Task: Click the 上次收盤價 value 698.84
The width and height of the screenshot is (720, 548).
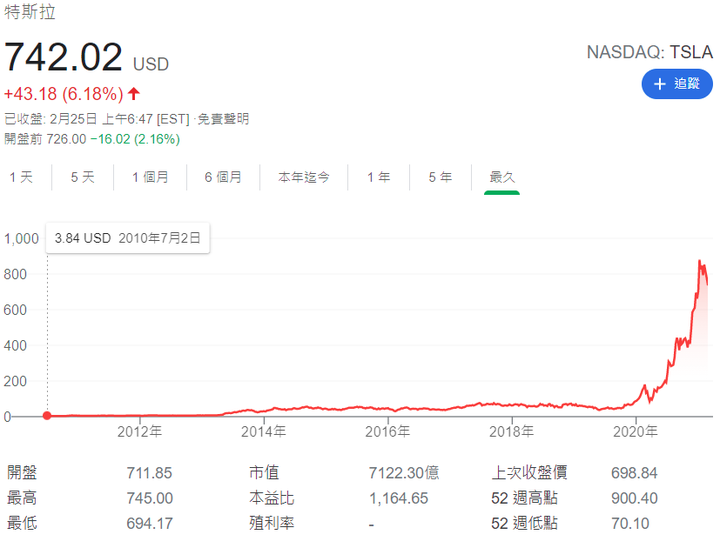Action: [634, 473]
